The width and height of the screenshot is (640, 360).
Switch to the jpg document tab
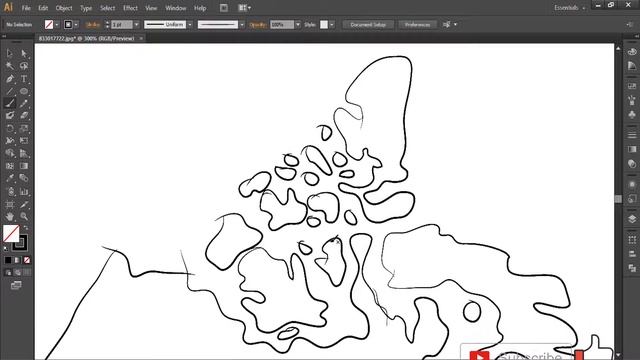(x=87, y=38)
